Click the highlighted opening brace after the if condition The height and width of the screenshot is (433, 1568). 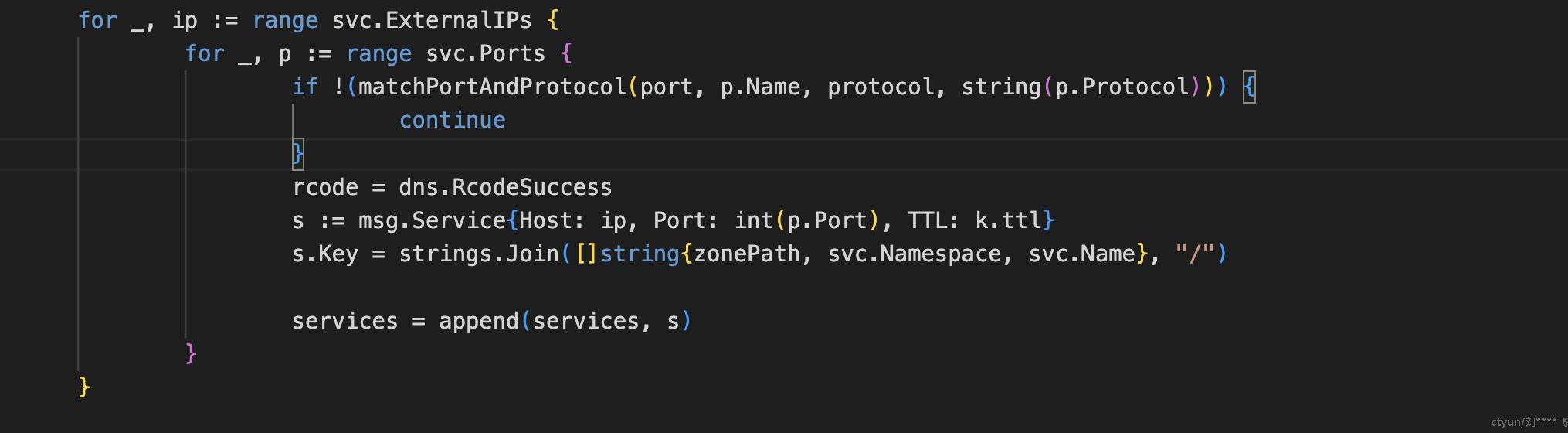(x=1249, y=87)
